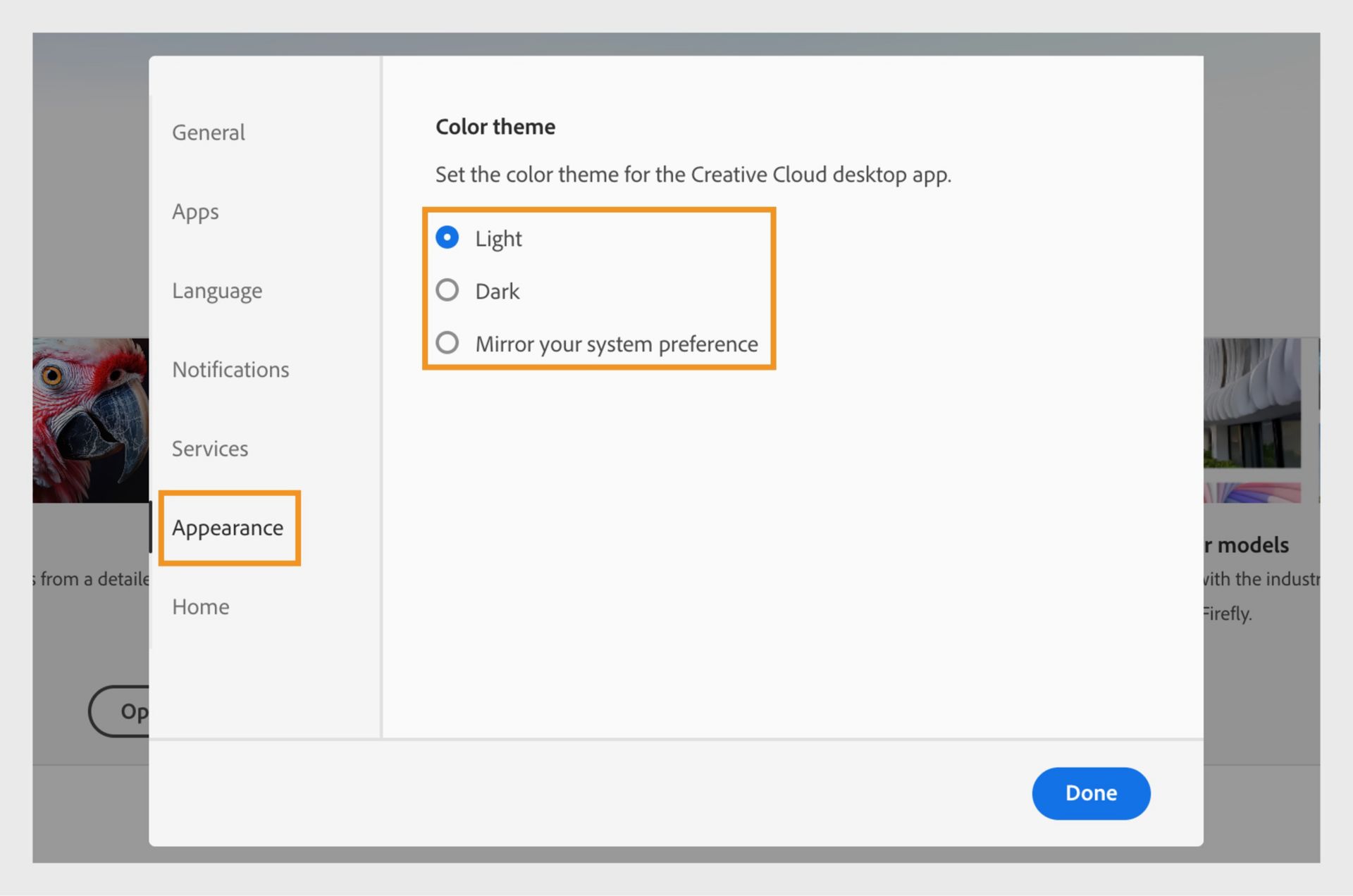Select the Appearance settings section
This screenshot has height=896, width=1353.
pyautogui.click(x=228, y=528)
